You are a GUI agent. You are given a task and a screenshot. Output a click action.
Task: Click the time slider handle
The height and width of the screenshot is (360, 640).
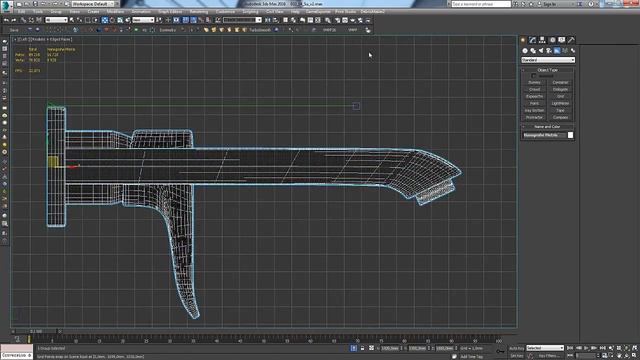[36, 331]
